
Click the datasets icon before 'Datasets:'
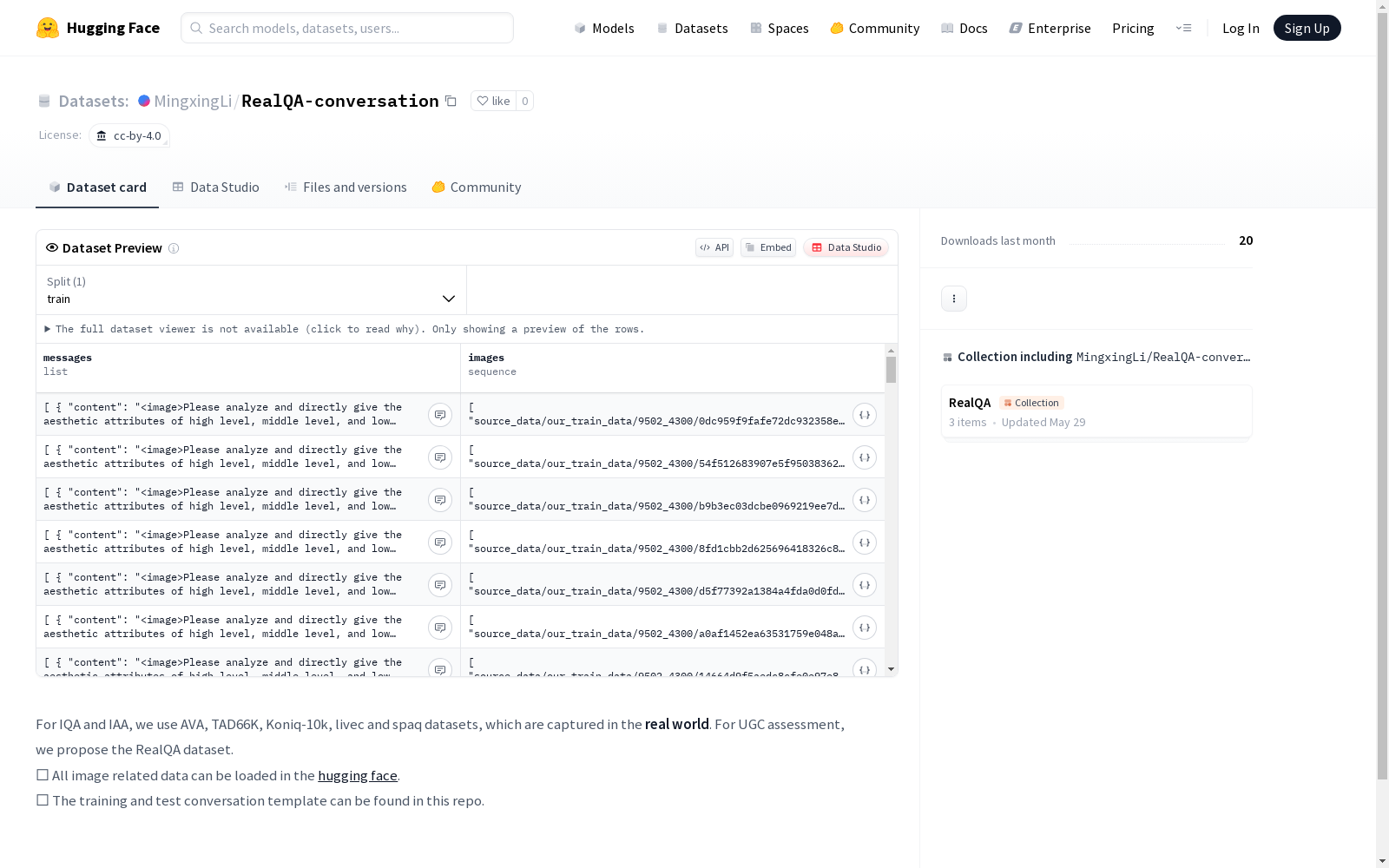click(x=44, y=101)
